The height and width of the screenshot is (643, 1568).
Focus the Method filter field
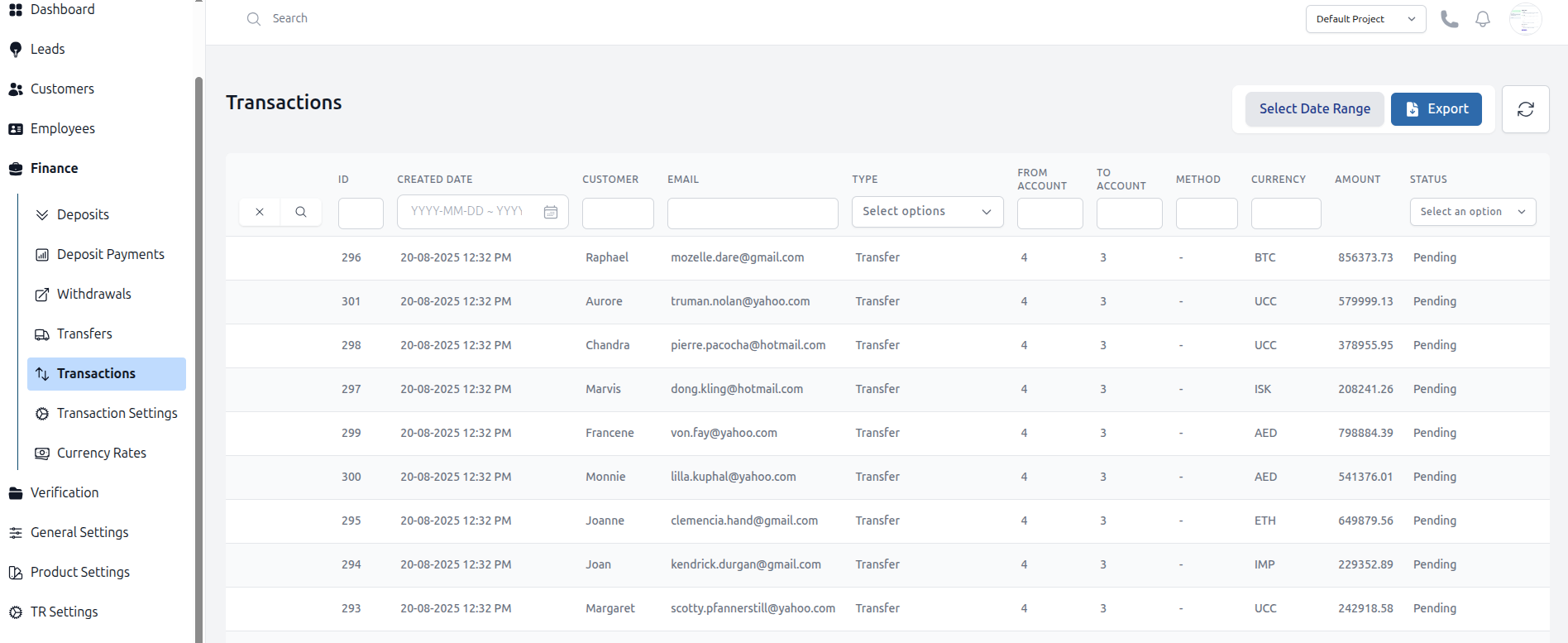[1207, 213]
